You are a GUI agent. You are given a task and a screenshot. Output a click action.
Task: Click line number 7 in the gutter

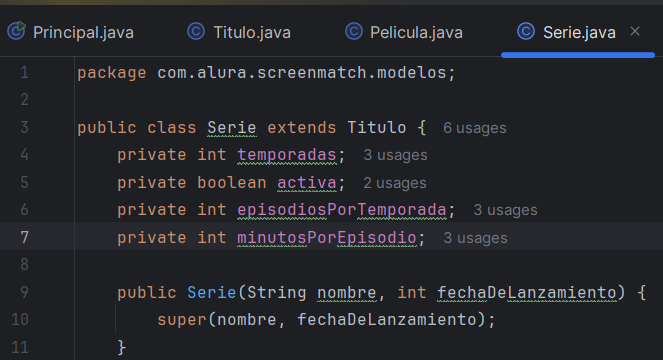click(x=25, y=237)
